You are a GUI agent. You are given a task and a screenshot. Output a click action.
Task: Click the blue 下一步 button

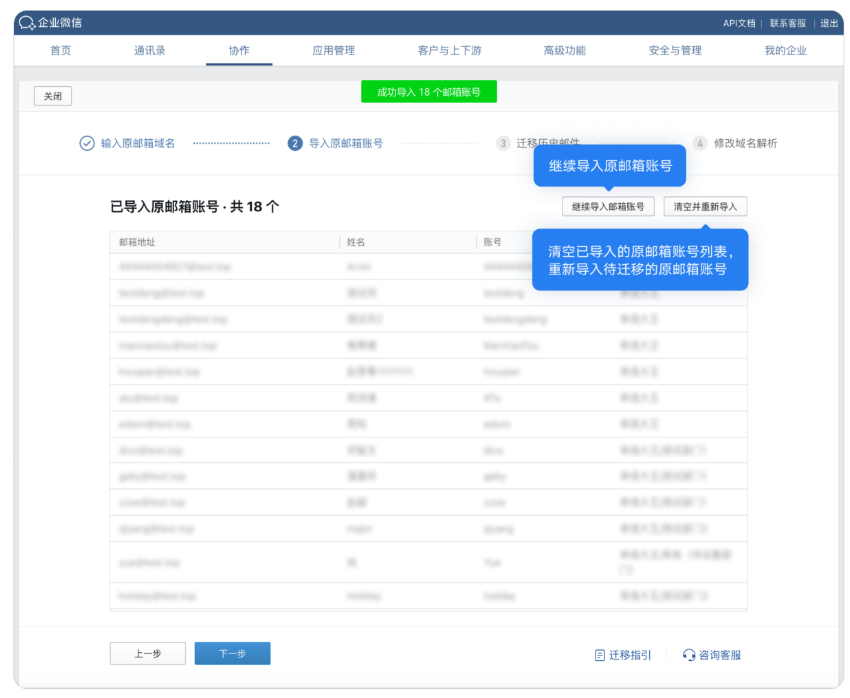(232, 652)
